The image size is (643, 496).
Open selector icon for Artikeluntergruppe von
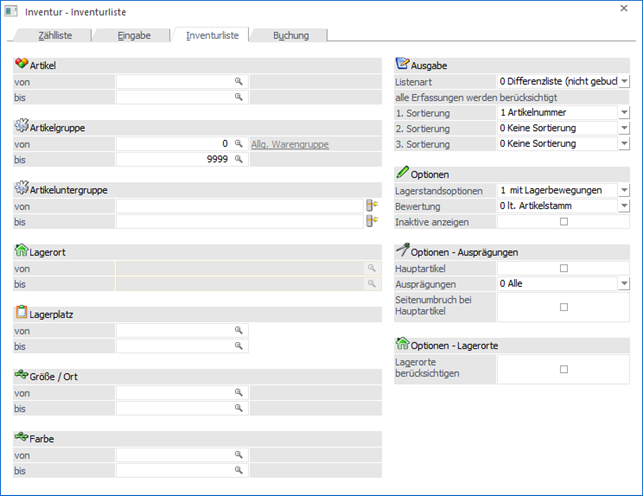[373, 205]
